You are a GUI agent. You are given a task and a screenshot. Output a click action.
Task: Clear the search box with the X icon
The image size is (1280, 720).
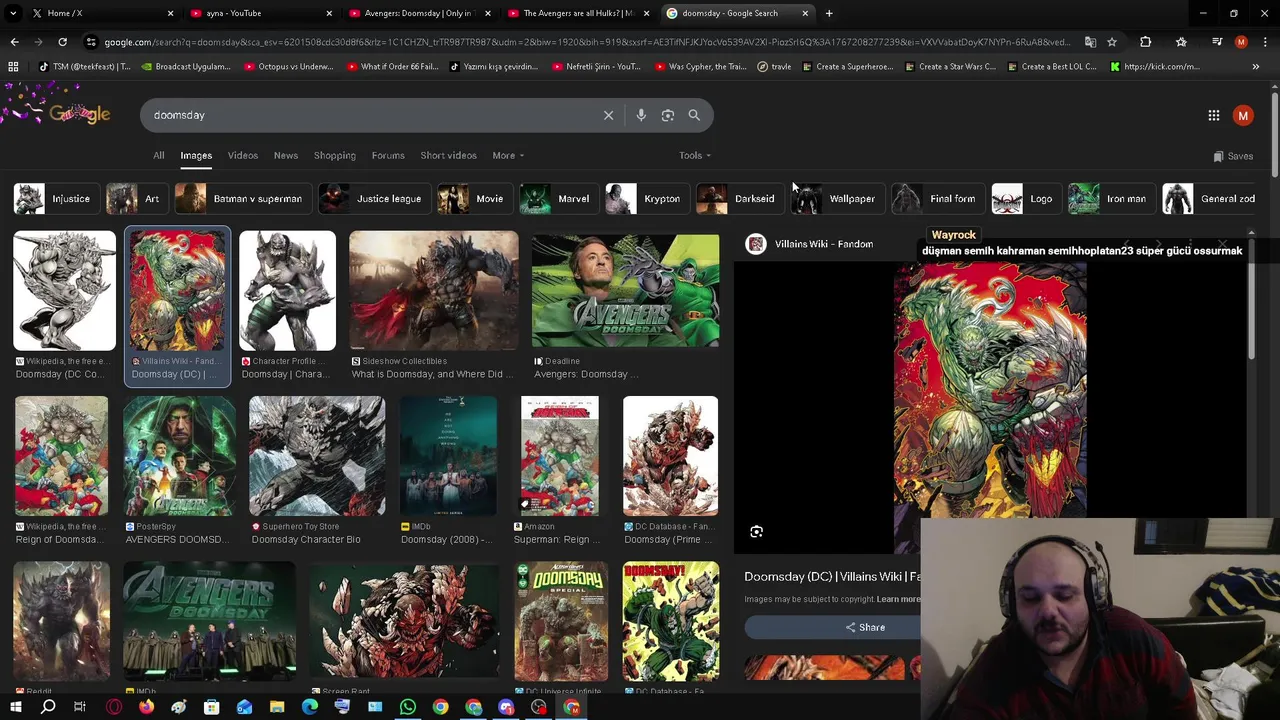pyautogui.click(x=608, y=115)
